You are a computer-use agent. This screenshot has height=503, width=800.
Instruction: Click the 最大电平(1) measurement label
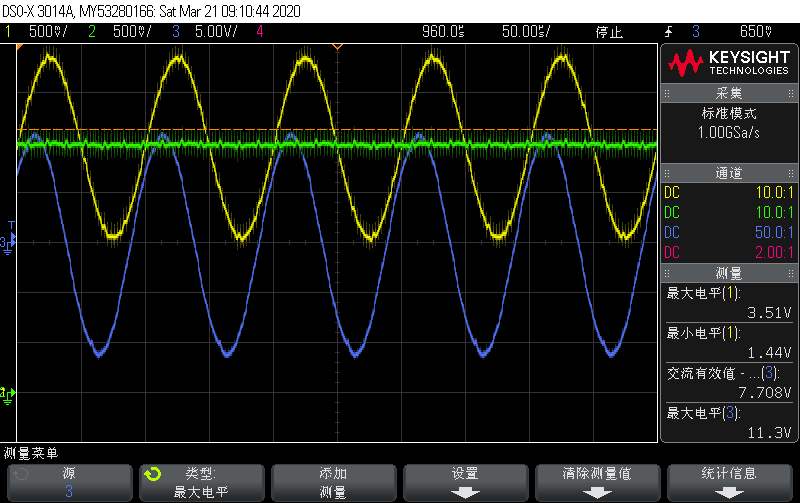point(704,293)
